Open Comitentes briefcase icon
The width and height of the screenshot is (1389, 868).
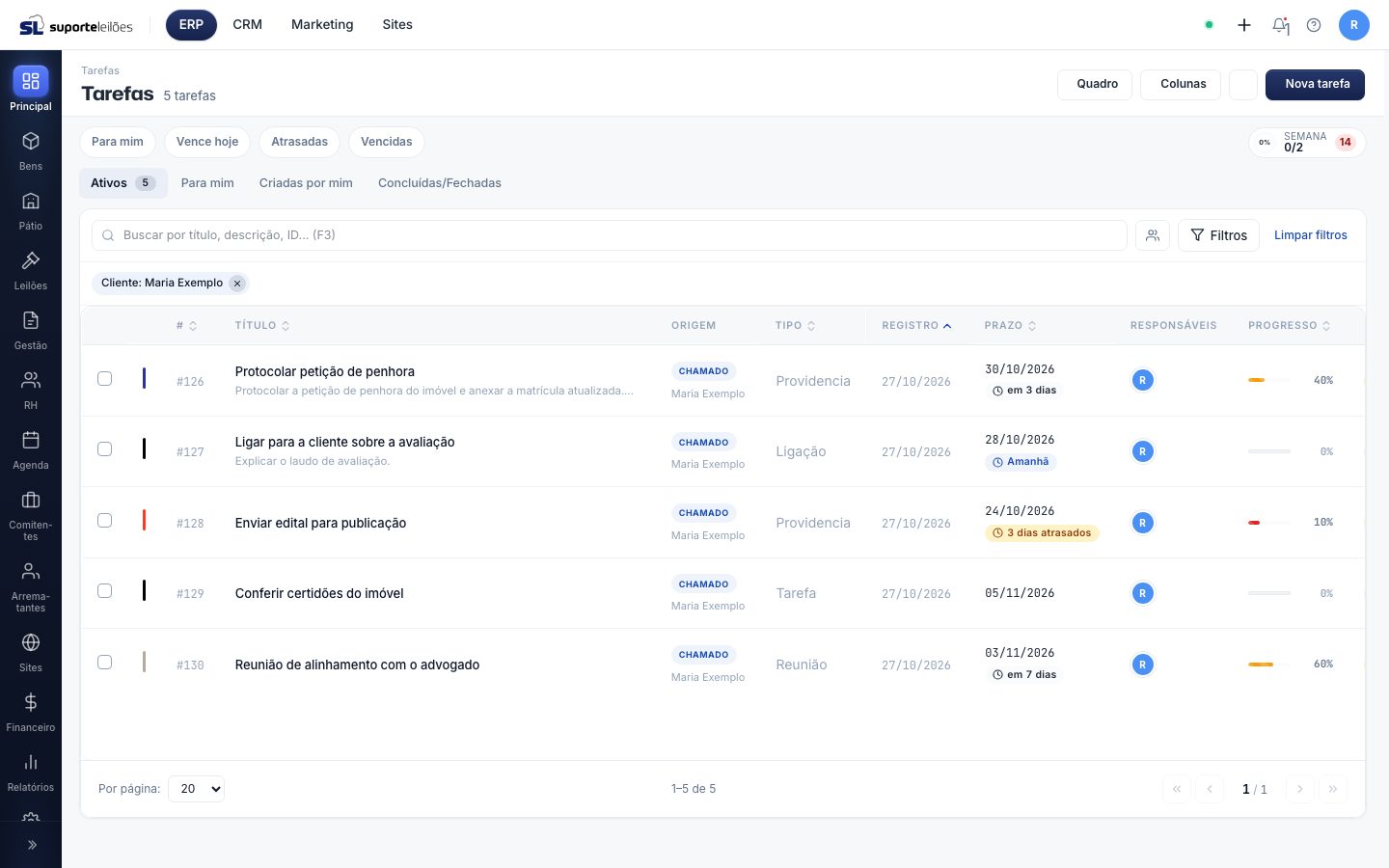tap(31, 501)
